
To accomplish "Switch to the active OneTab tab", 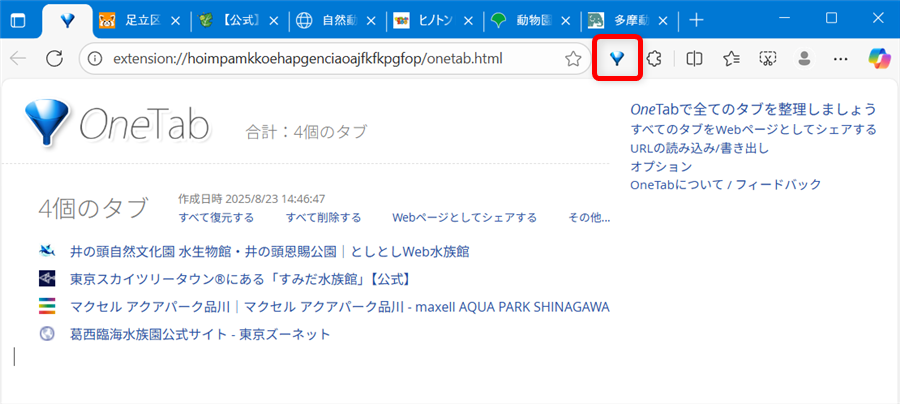I will (68, 21).
